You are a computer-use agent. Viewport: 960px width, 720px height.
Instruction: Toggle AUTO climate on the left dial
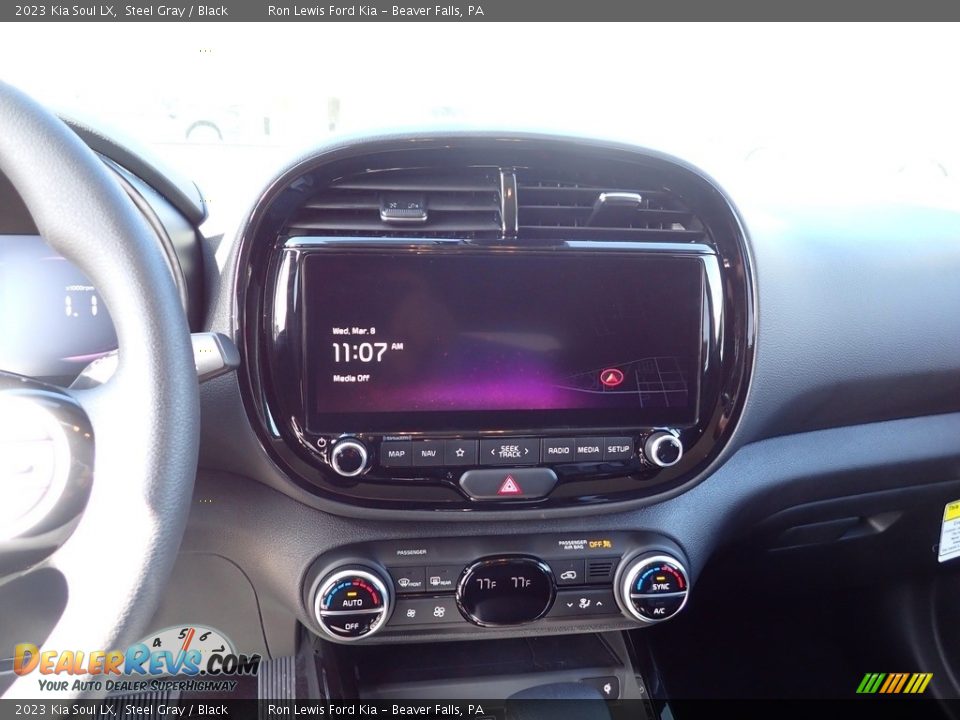[x=352, y=602]
